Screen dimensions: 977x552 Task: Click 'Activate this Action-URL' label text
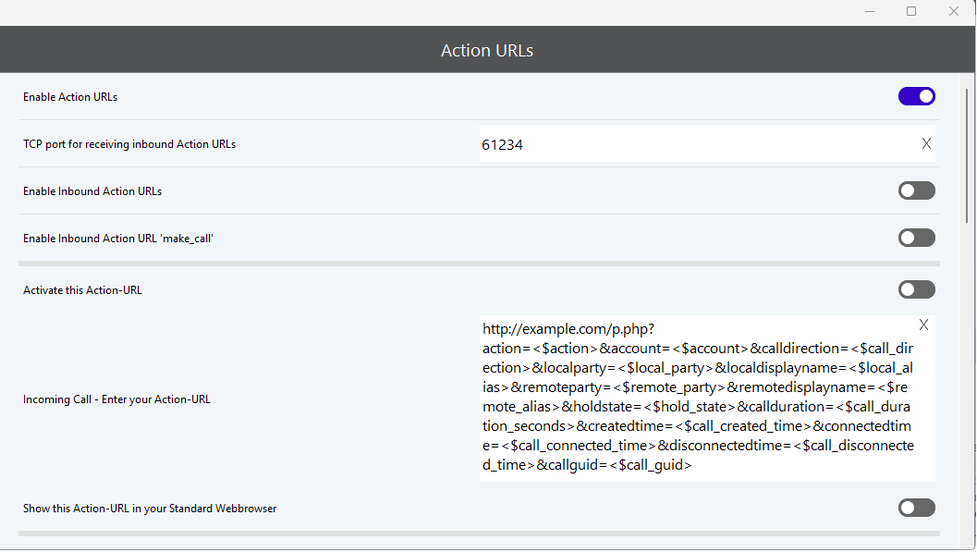coord(82,290)
